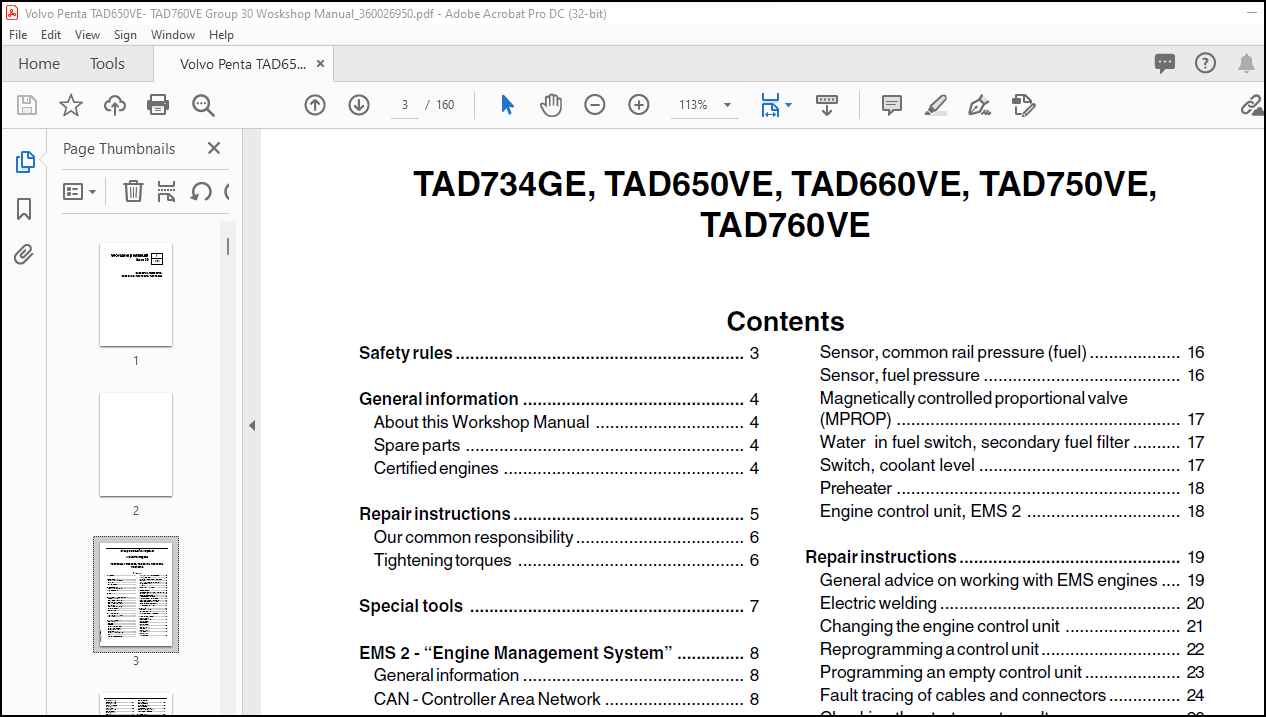
Task: Zoom in with the plus icon
Action: click(639, 105)
